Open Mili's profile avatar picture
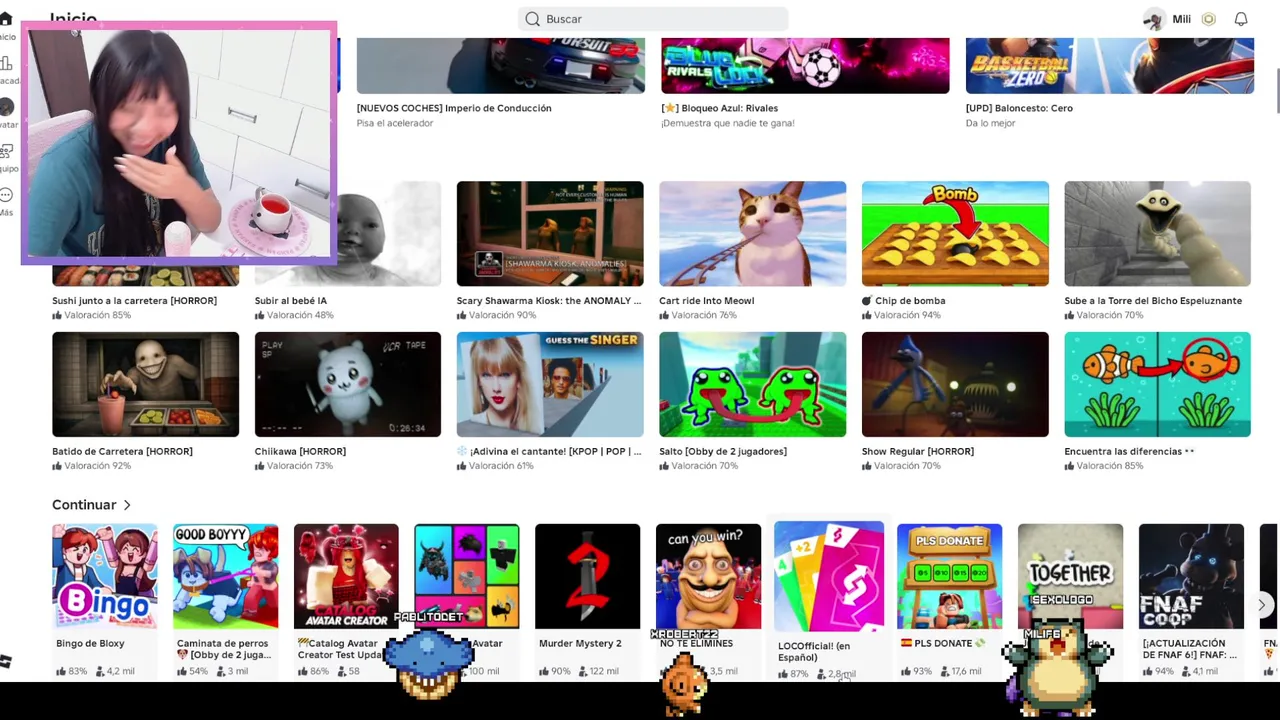This screenshot has height=720, width=1280. [x=1155, y=19]
